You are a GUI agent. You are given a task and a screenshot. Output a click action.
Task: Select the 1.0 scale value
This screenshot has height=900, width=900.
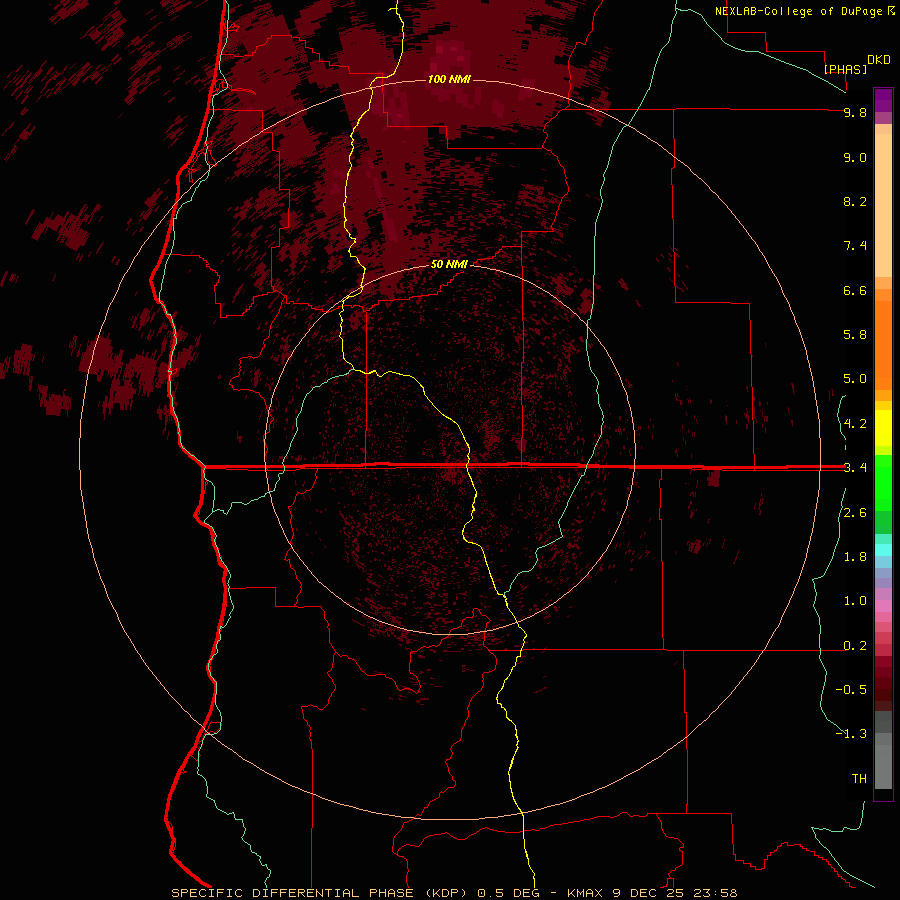coord(855,601)
